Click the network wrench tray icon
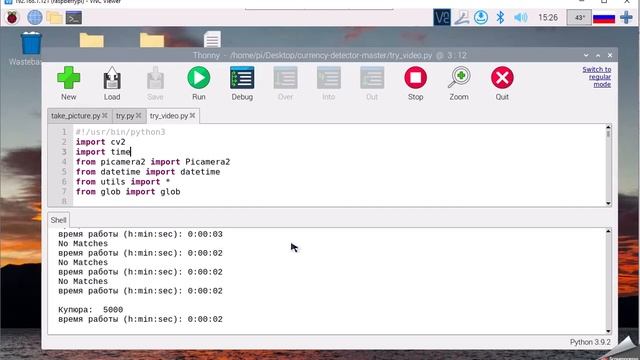 462,18
